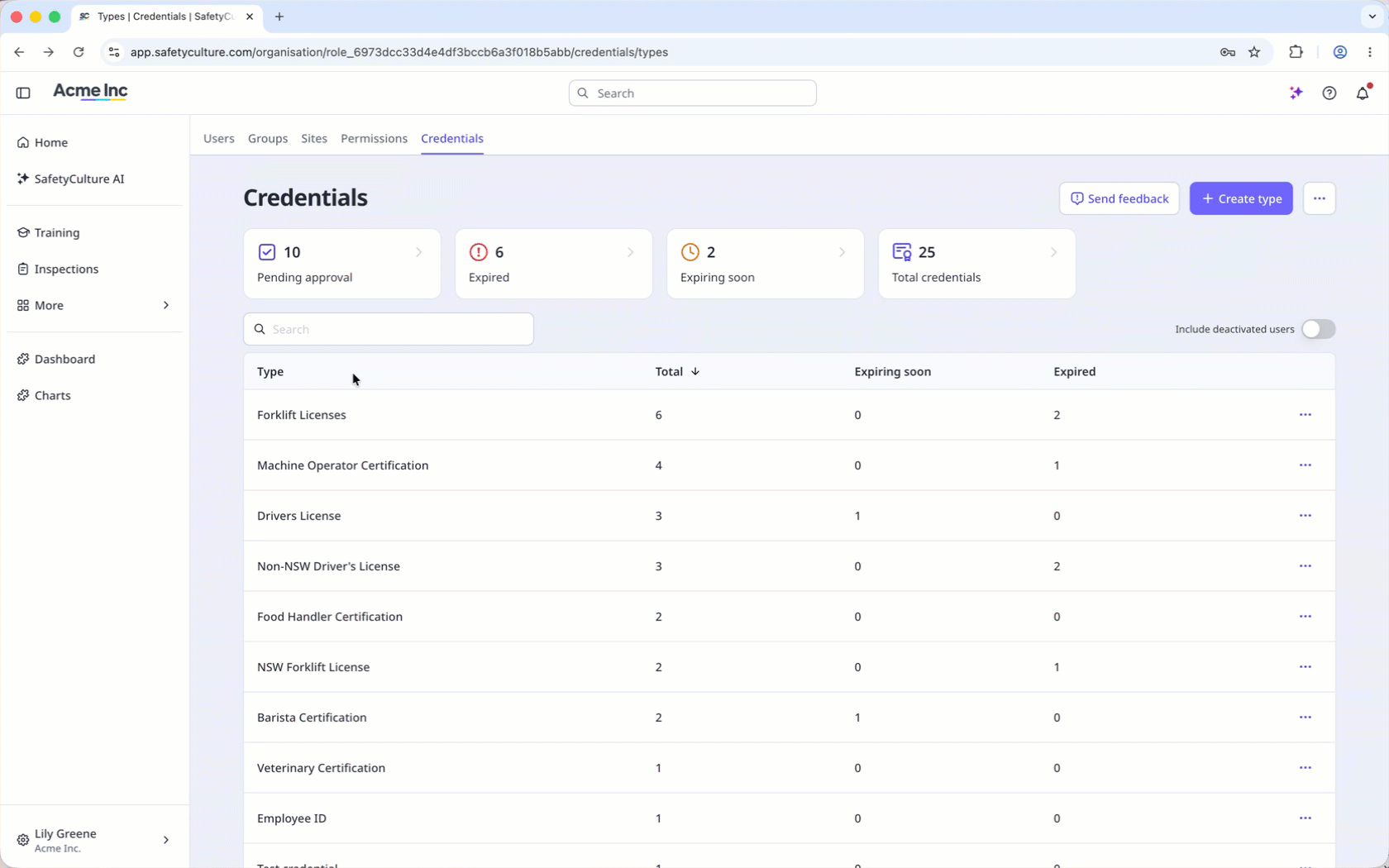Switch to the Sites tab
This screenshot has height=868, width=1389.
314,139
